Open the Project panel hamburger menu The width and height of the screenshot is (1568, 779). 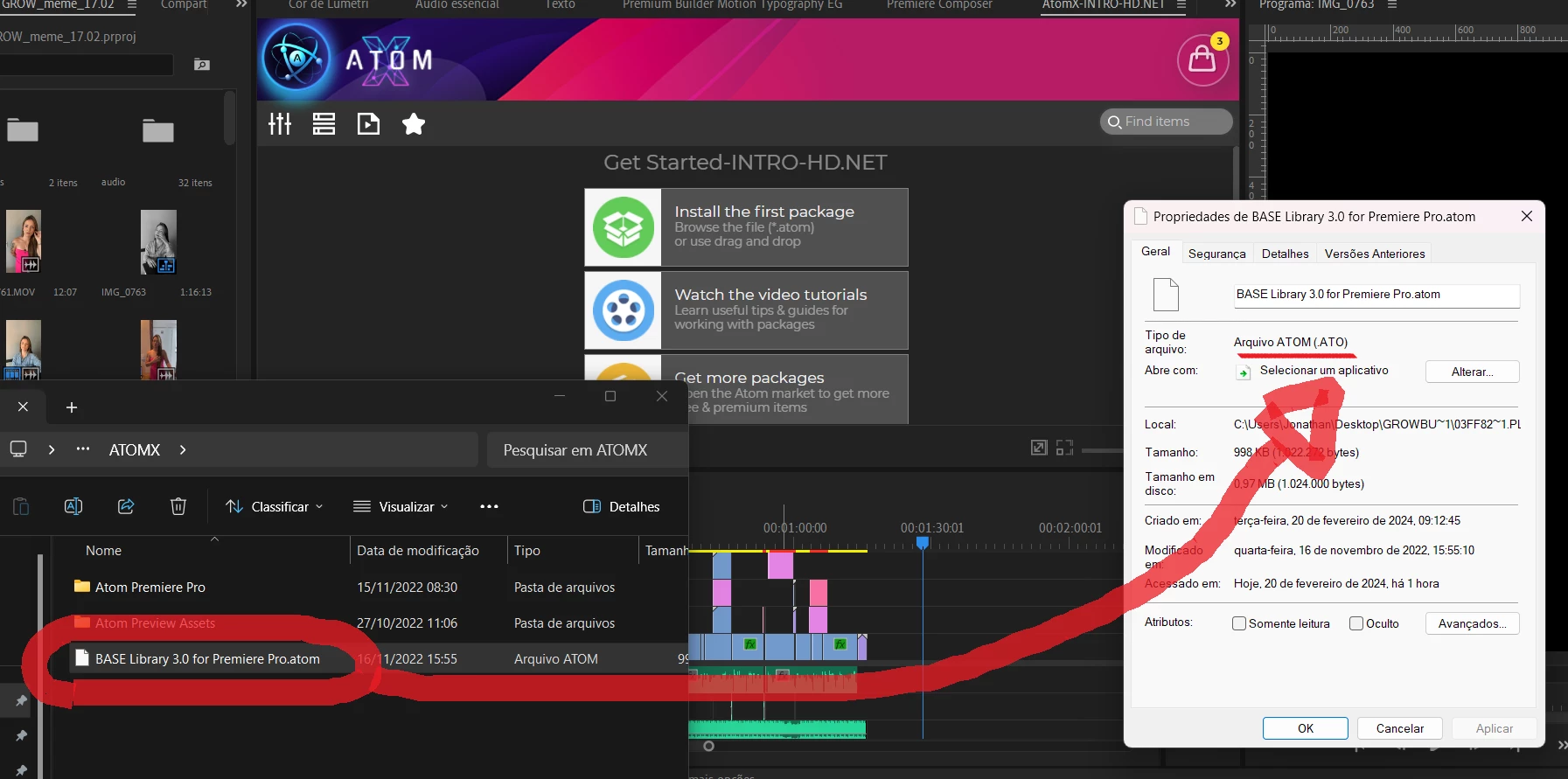click(x=132, y=4)
